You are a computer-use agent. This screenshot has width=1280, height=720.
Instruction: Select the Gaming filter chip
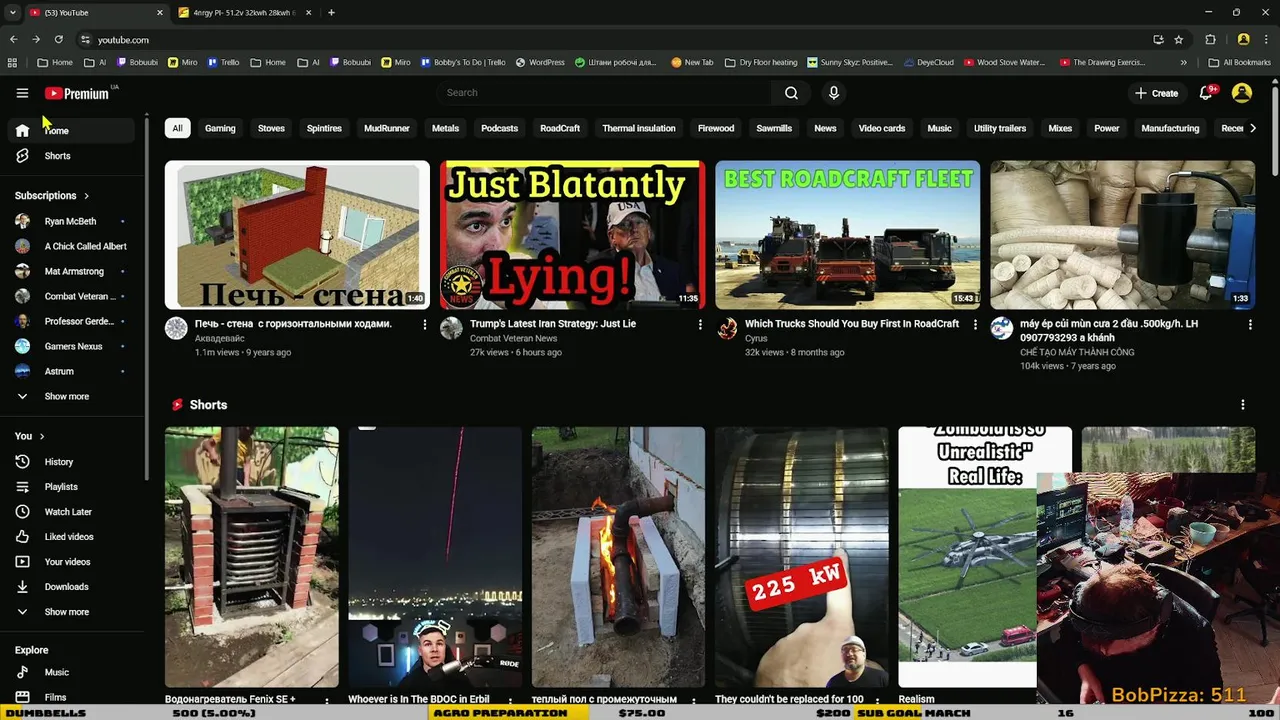(x=220, y=128)
